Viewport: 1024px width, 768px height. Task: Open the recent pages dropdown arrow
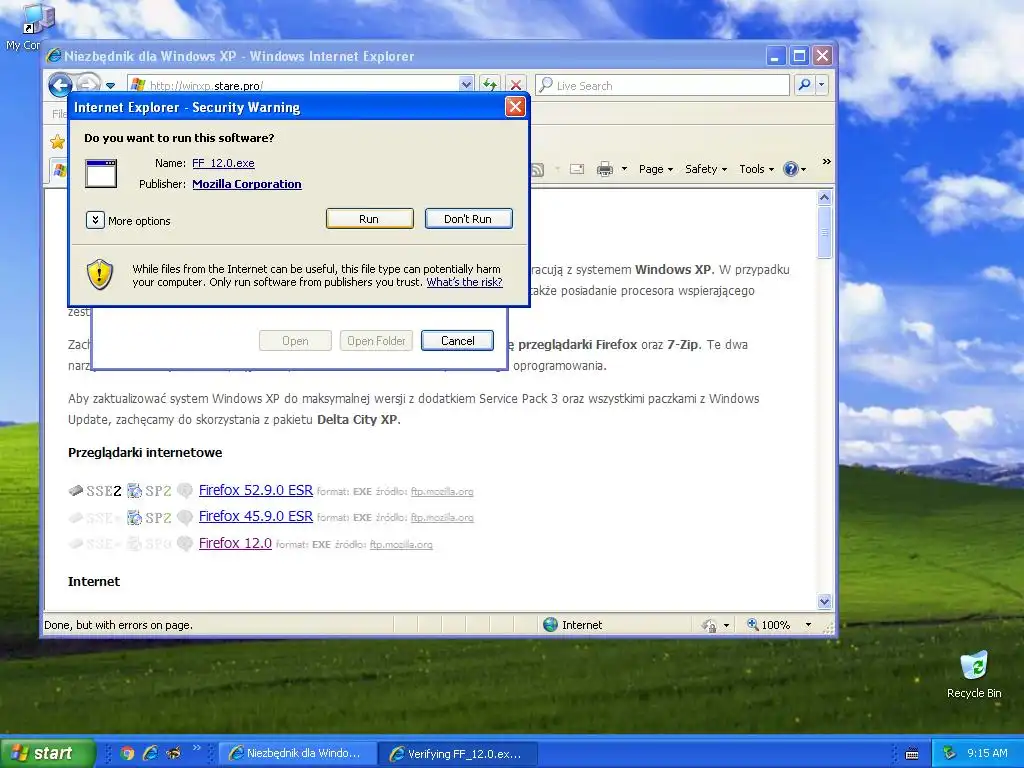pyautogui.click(x=110, y=86)
